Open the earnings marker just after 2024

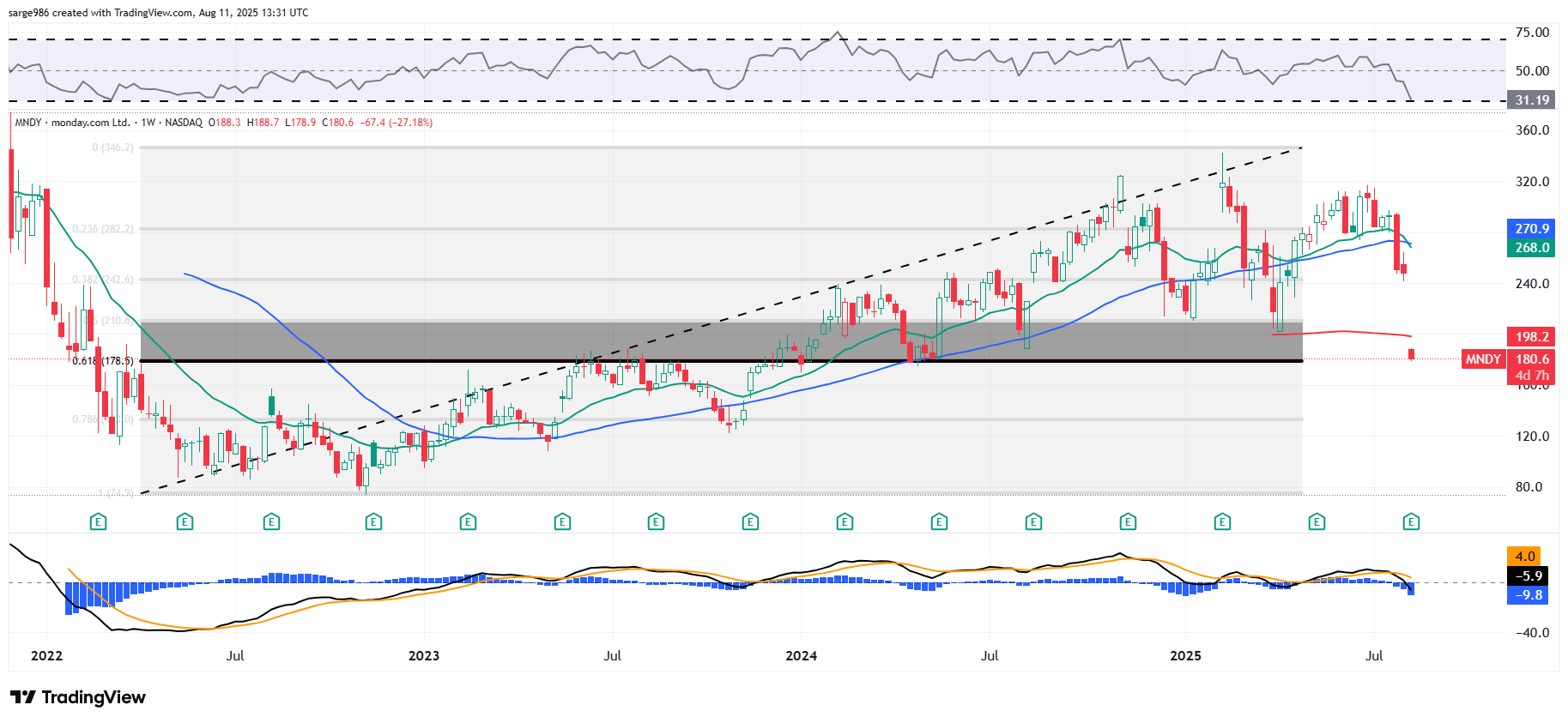click(845, 521)
